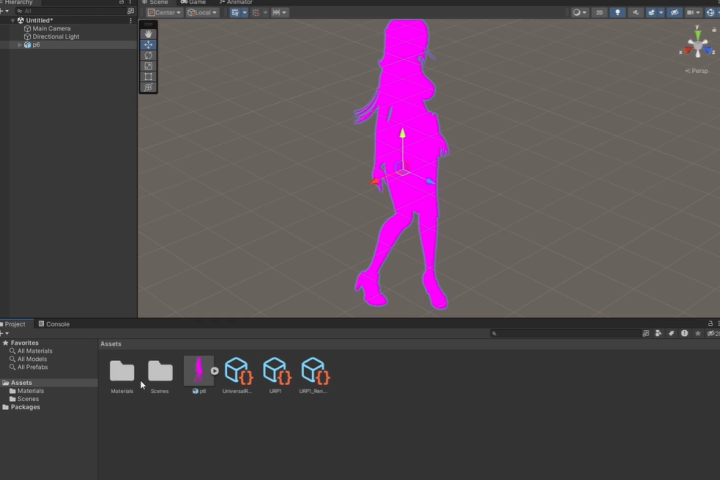Screen dimensions: 720x480
Task: Select Directional Light in Hierarchy
Action: pos(56,37)
